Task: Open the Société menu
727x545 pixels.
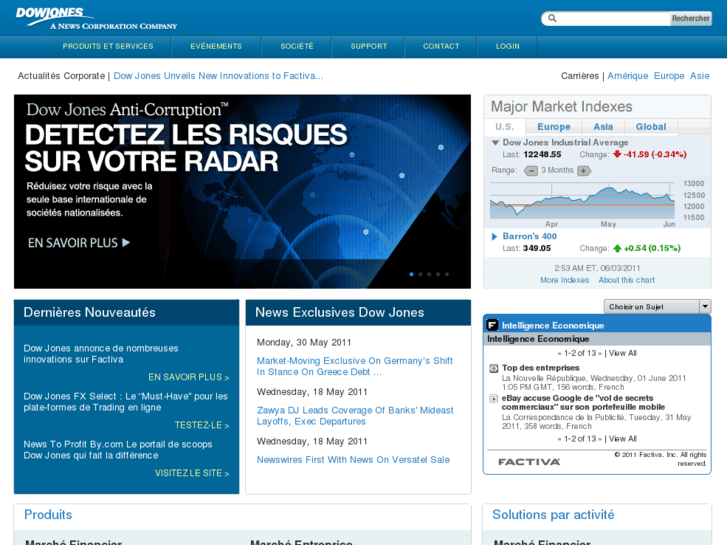Action: point(297,46)
